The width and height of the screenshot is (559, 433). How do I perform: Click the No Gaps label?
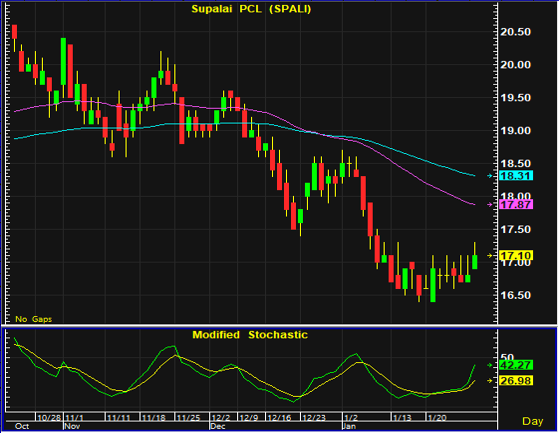tap(34, 319)
